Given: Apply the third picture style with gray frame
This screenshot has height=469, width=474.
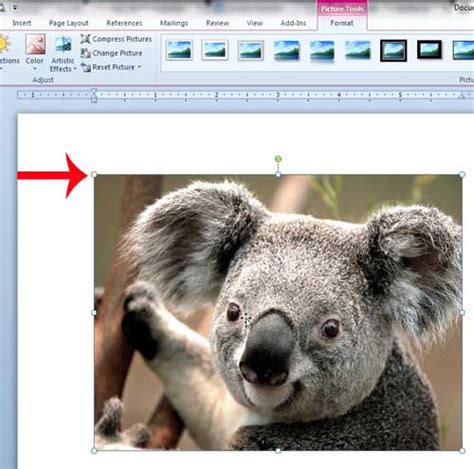Looking at the screenshot, I should pos(251,50).
